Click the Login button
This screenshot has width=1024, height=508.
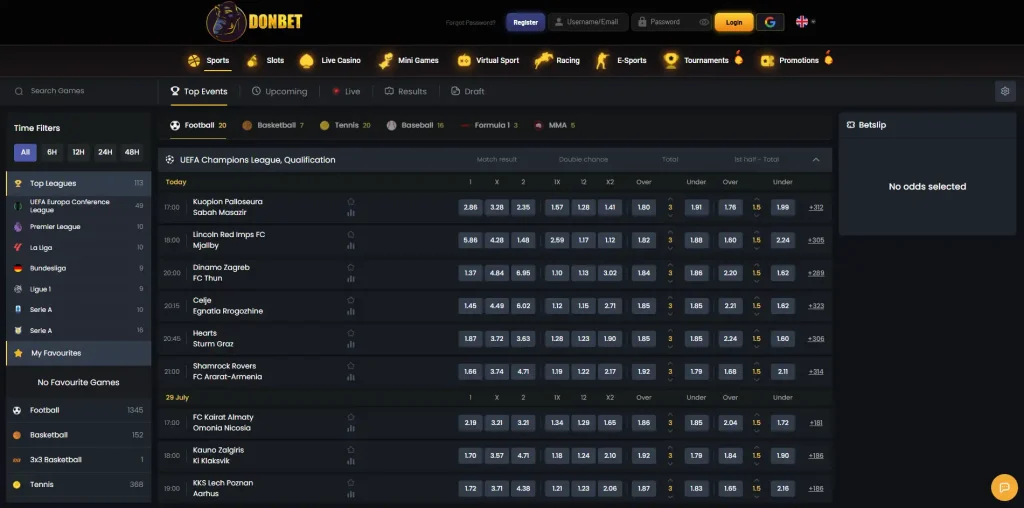[x=734, y=22]
